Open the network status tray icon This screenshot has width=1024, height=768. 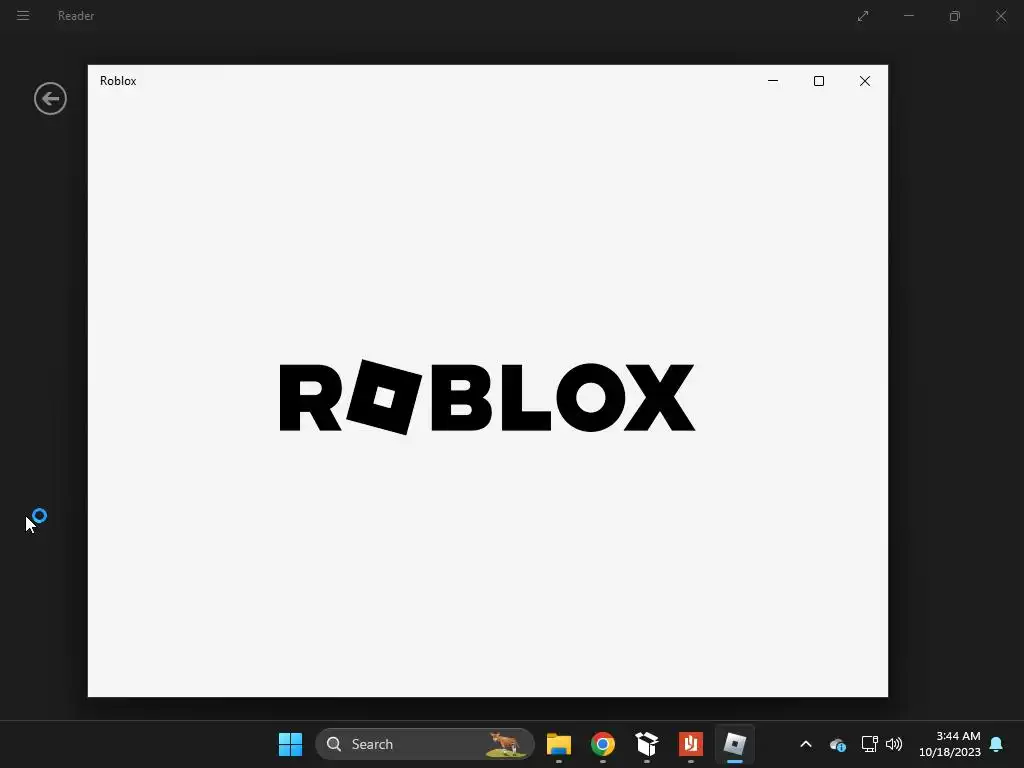pos(869,744)
